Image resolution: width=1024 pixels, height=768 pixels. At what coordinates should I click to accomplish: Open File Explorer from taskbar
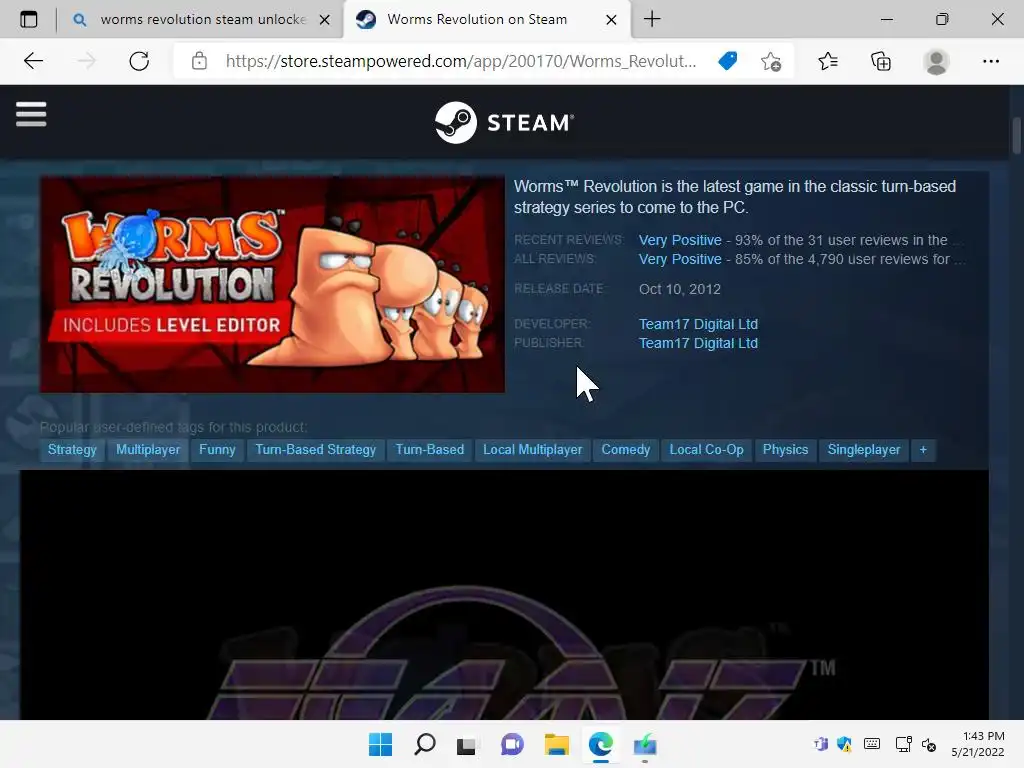(556, 744)
